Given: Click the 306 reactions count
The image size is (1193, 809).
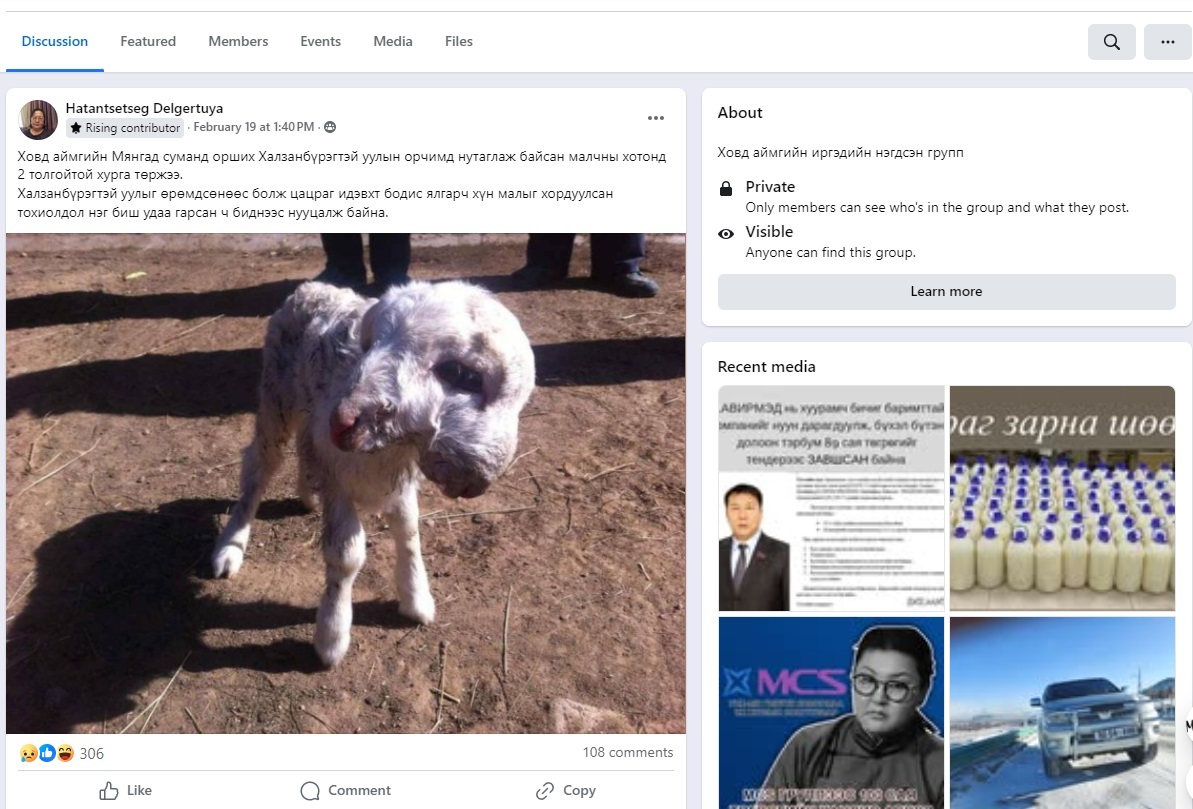Looking at the screenshot, I should pyautogui.click(x=91, y=753).
